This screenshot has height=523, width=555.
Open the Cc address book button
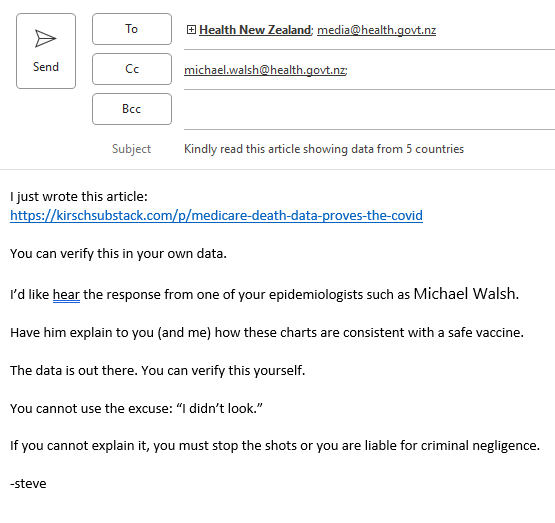point(132,69)
